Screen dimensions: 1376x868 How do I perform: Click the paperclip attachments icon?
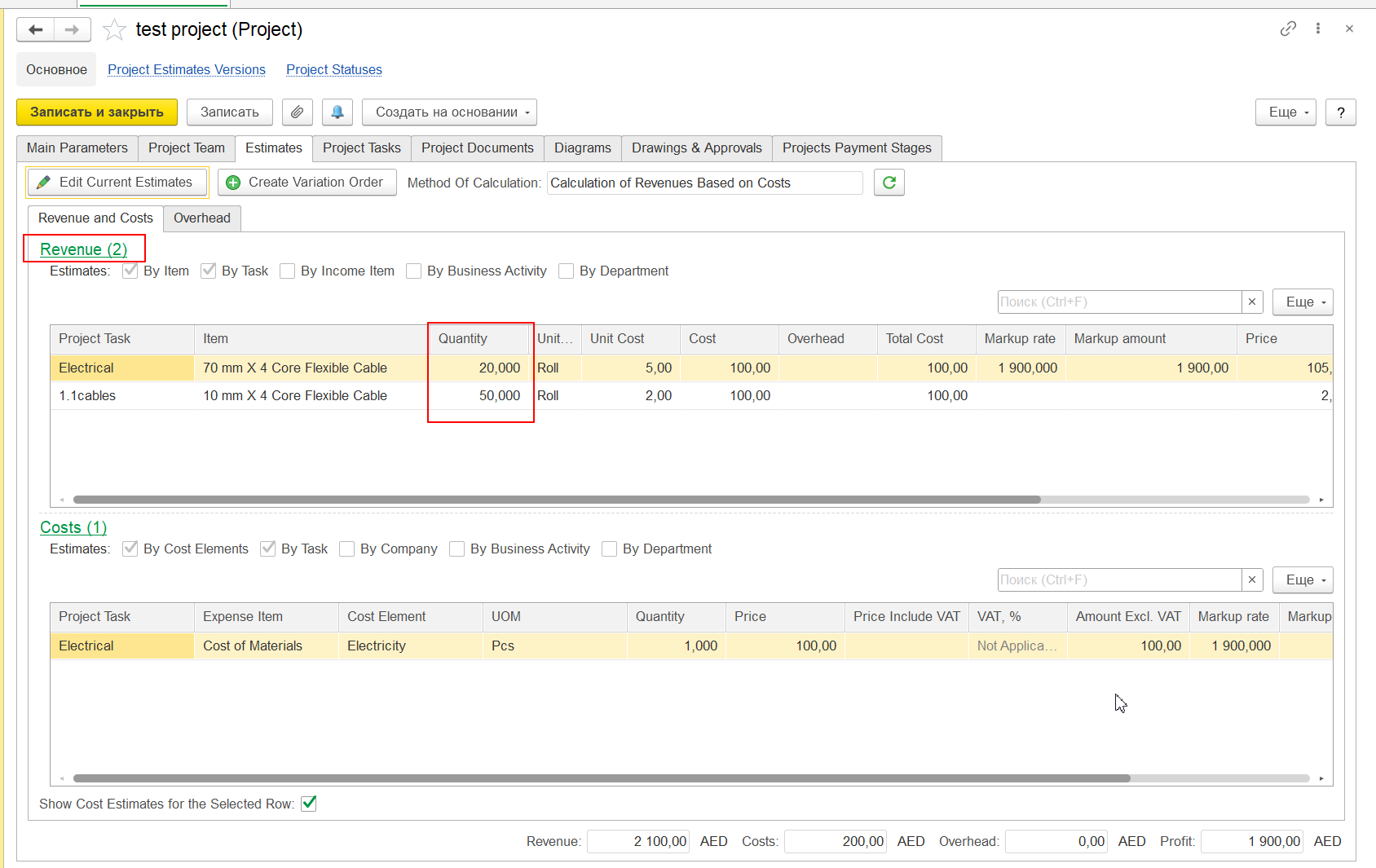point(298,112)
